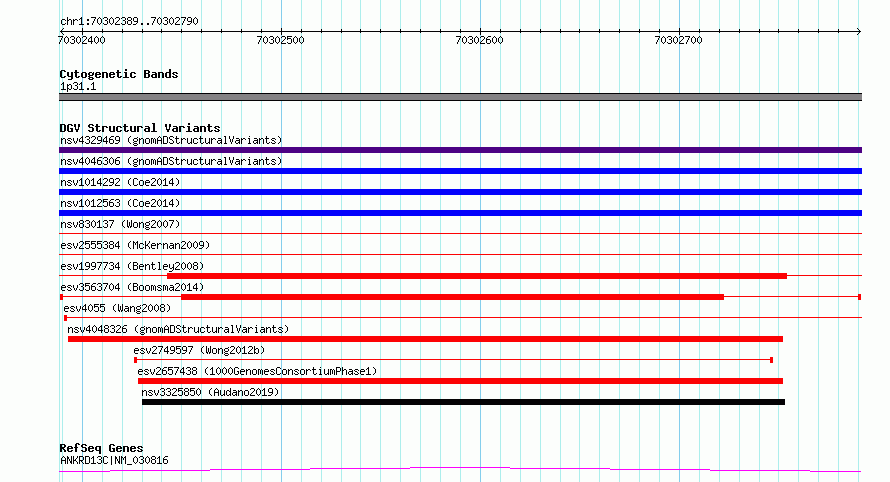Image resolution: width=890 pixels, height=482 pixels.
Task: Click the red esv2657438 variant bar
Action: point(460,381)
